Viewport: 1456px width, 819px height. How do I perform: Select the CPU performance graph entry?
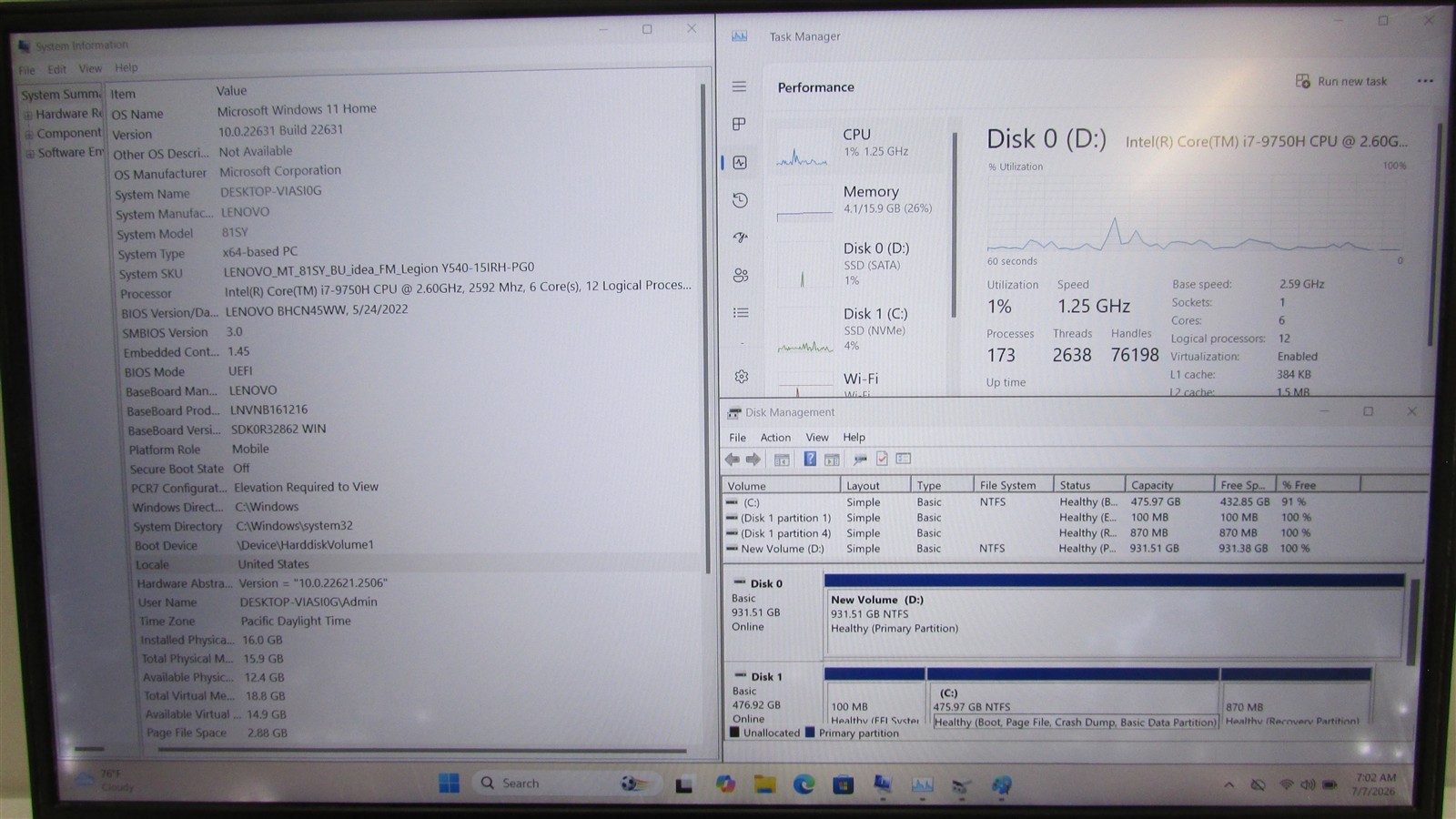[860, 146]
